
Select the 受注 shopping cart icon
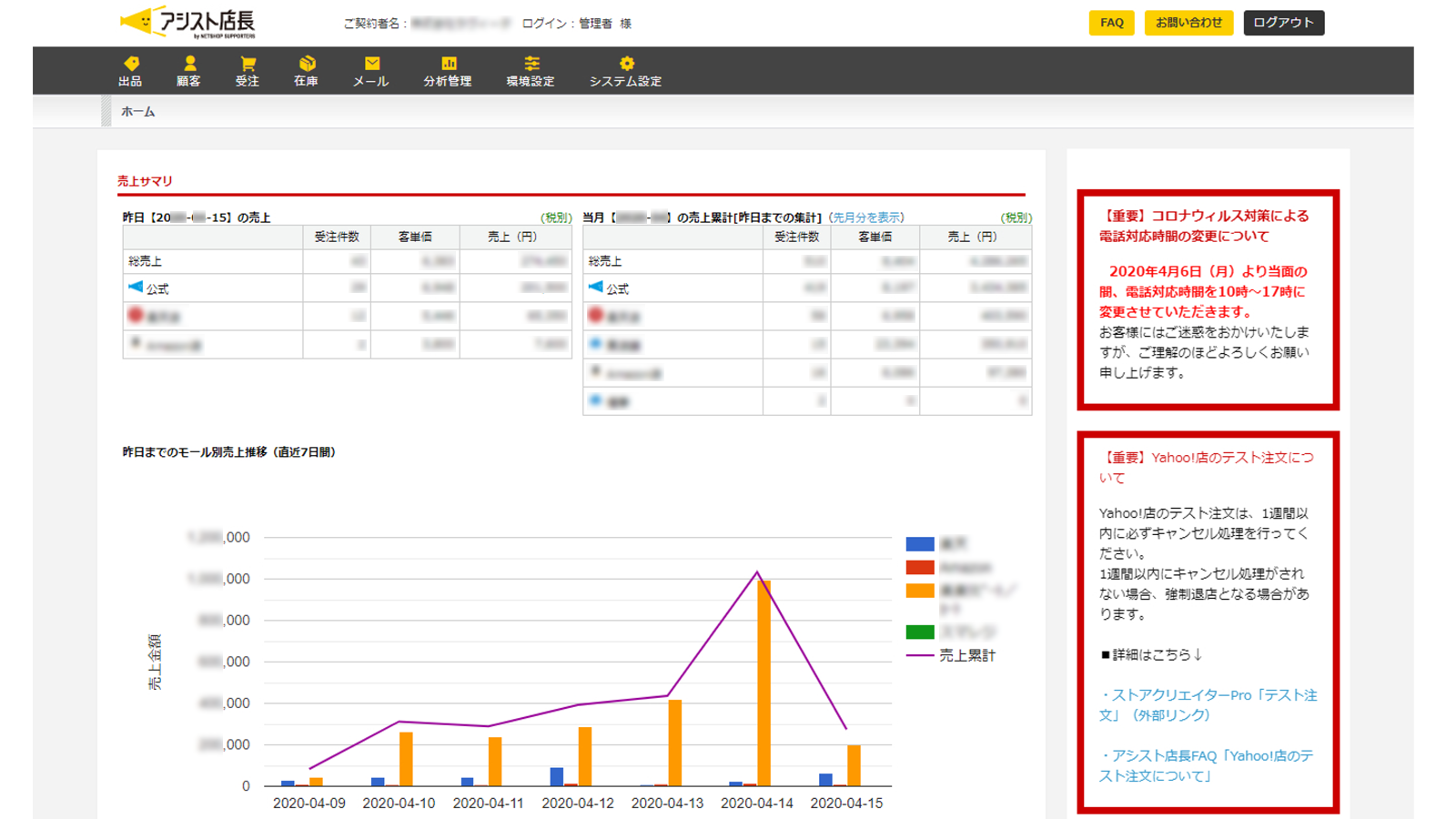(x=248, y=64)
